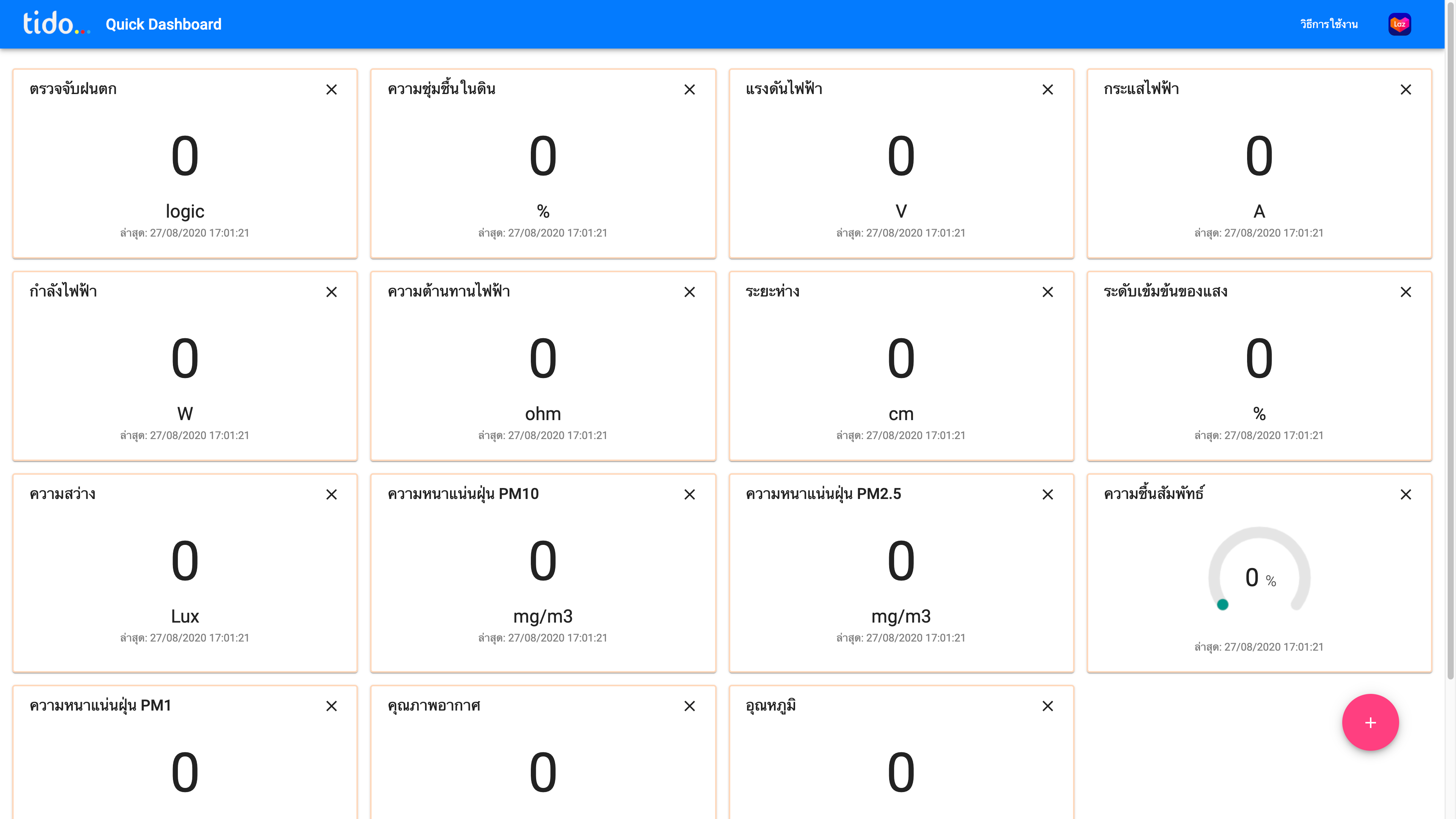Open the วิธีการใช้งาน help link
Screen dimensions: 1456x819
point(1329,24)
